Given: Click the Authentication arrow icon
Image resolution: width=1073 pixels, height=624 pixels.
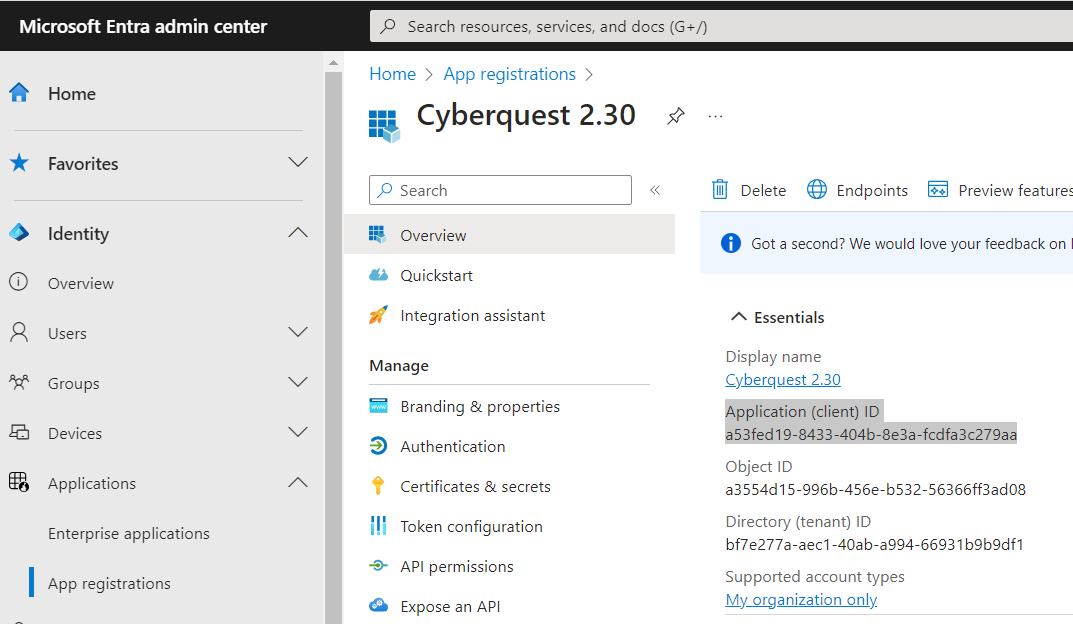Looking at the screenshot, I should coord(378,446).
